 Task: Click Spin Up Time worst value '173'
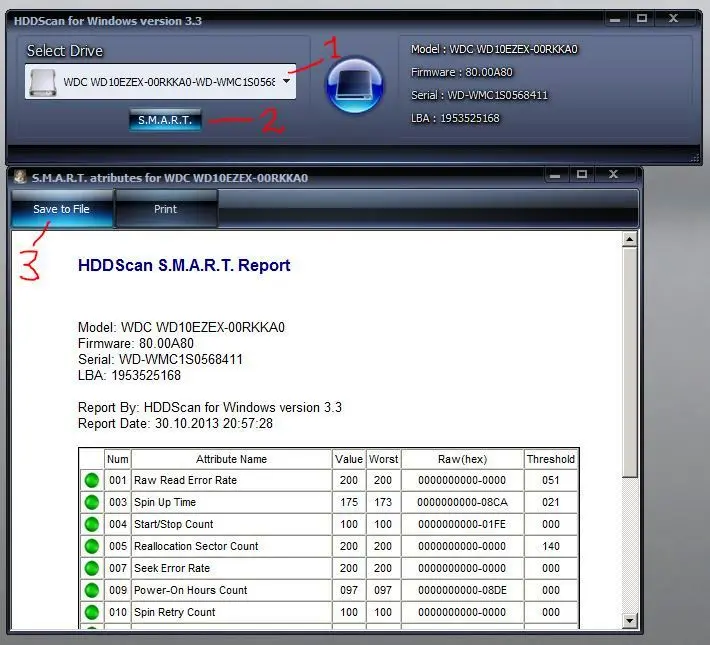(x=383, y=502)
